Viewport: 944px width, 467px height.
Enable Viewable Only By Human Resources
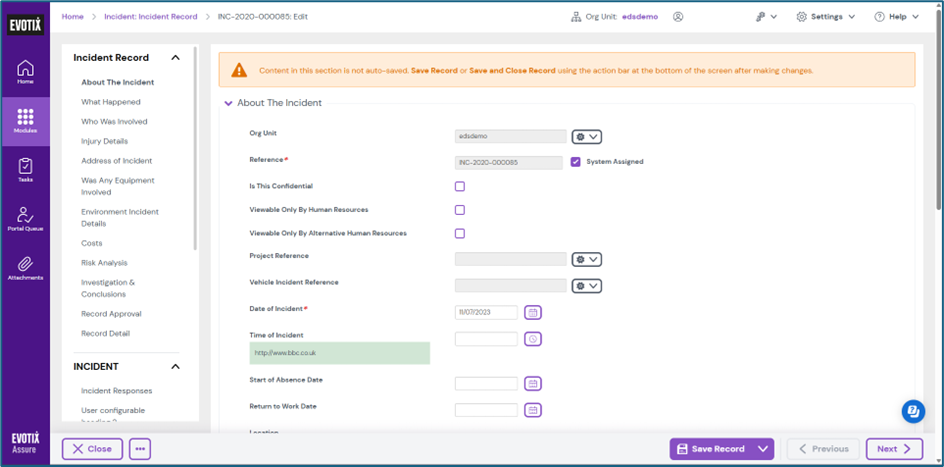460,210
